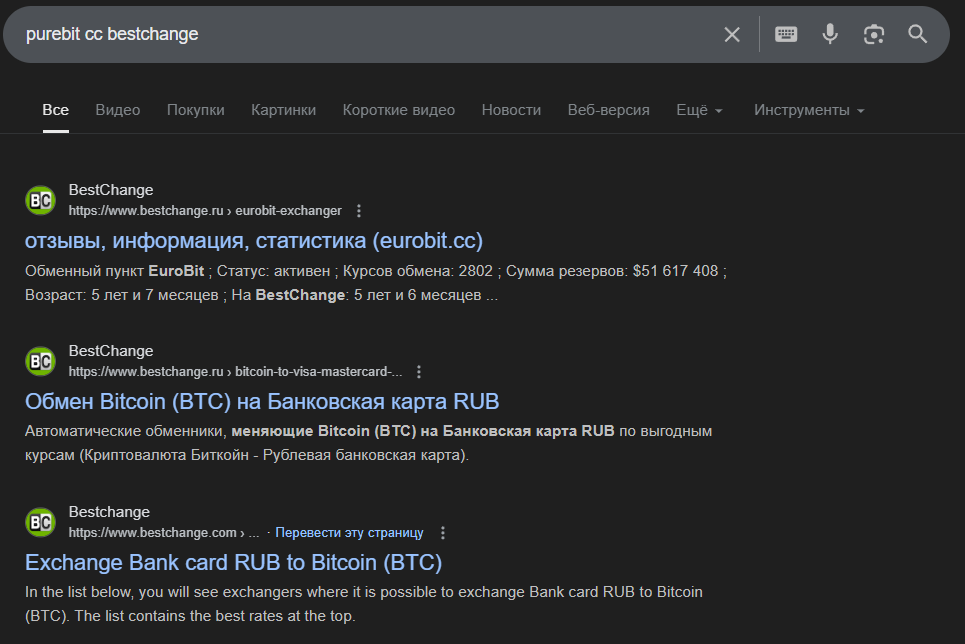Switch to the Видео tab

click(118, 110)
